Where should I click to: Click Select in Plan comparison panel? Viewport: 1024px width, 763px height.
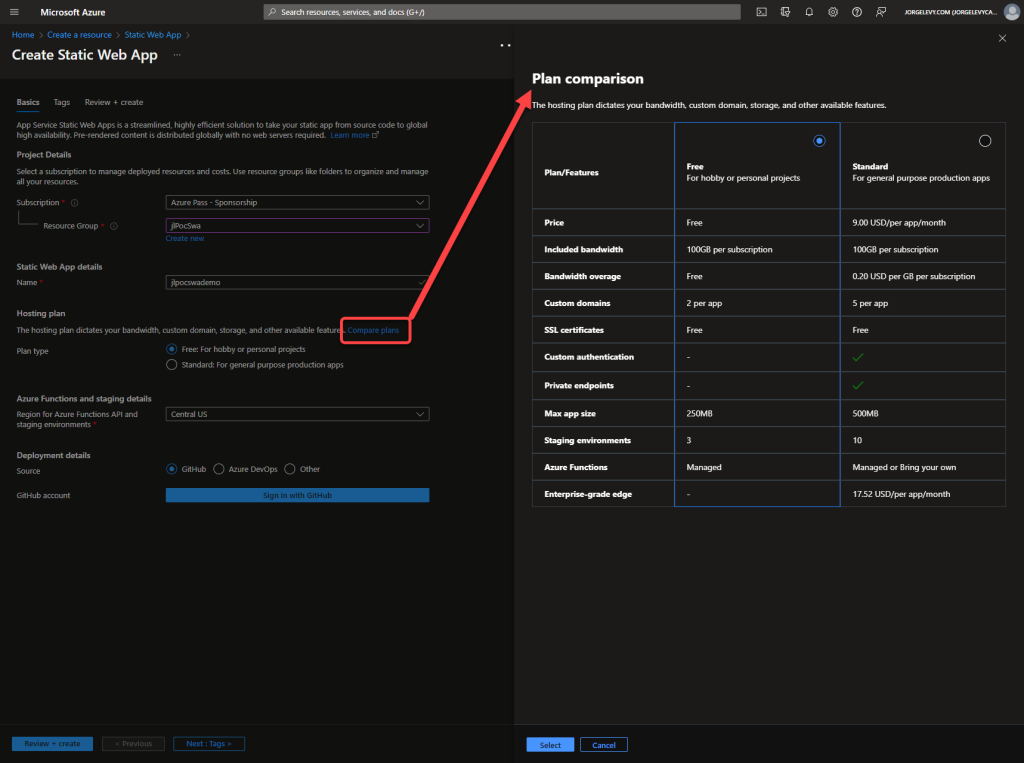pos(550,745)
